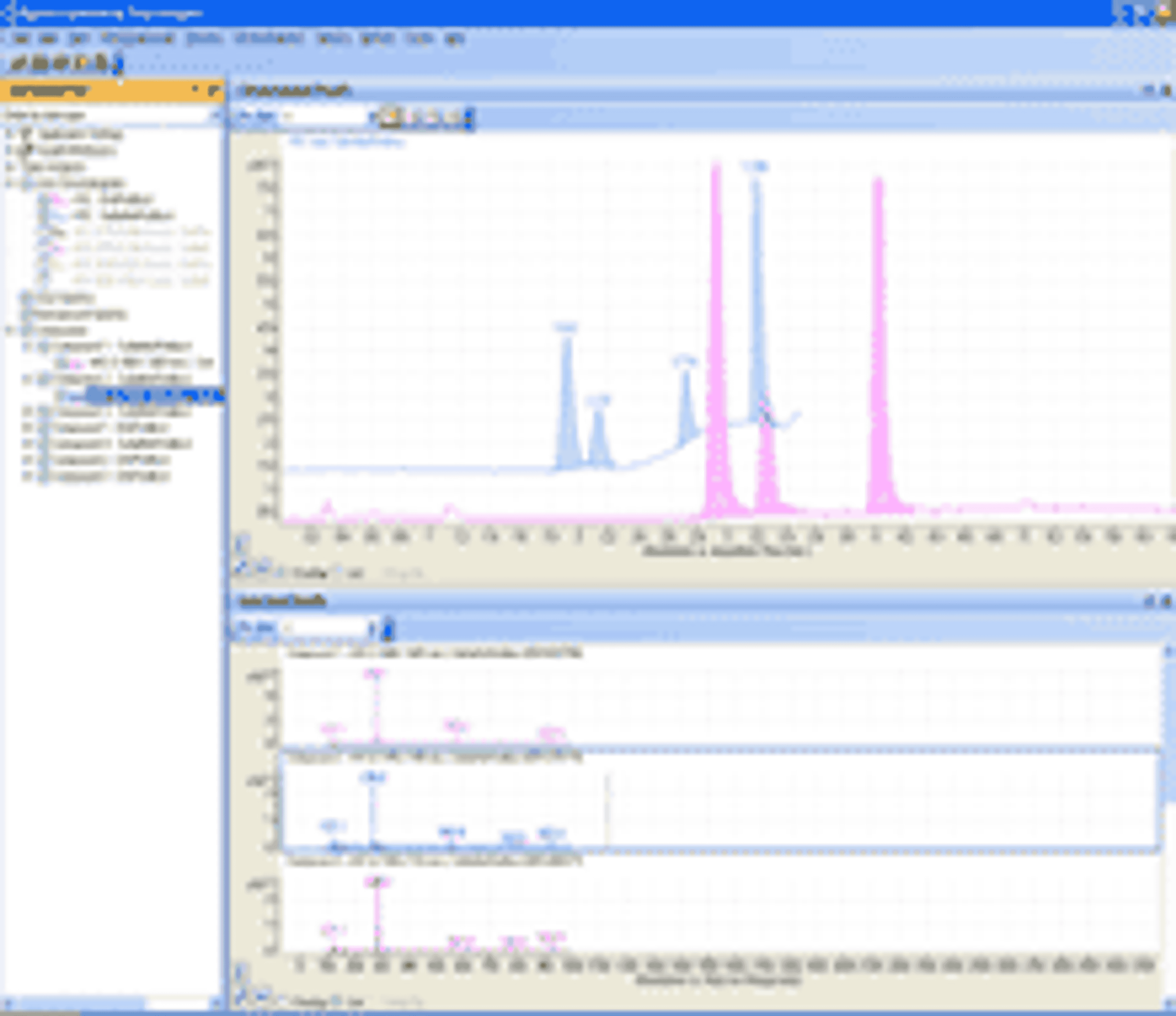This screenshot has height=1016, width=1176.
Task: Select the pink spectrum item under the first compound
Action: 152,362
